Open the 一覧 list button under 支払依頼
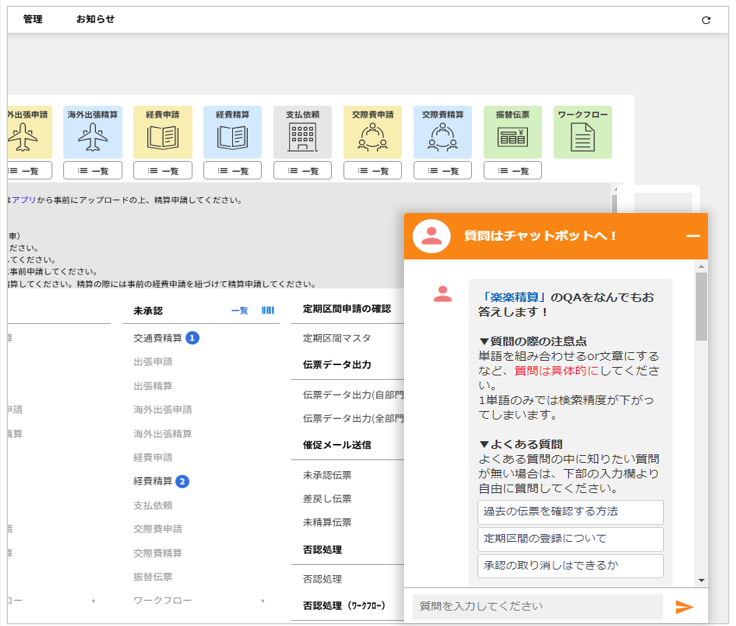Viewport: 736px width, 626px height. 302,171
